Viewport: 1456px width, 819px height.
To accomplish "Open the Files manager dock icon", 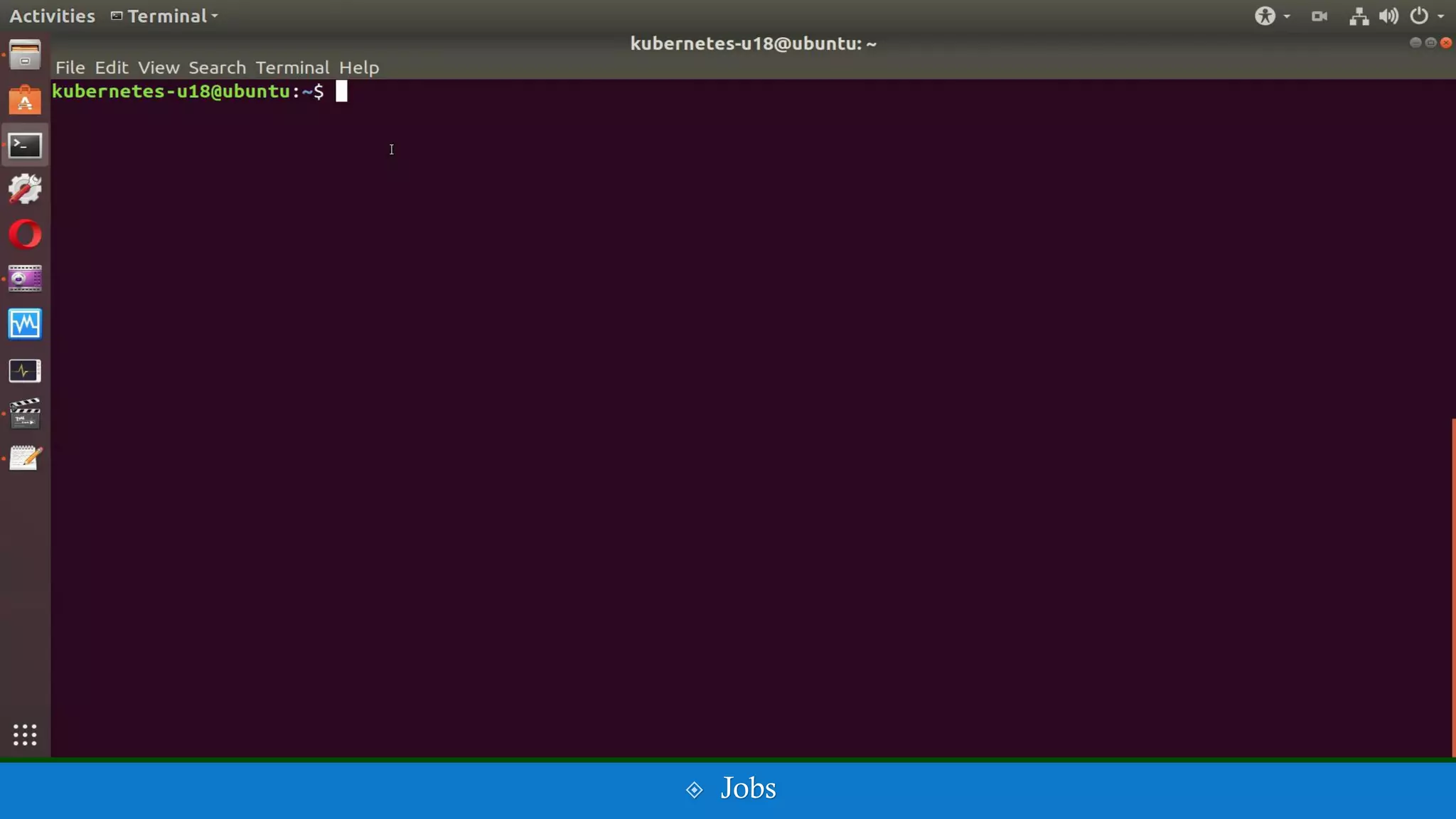I will point(25,55).
